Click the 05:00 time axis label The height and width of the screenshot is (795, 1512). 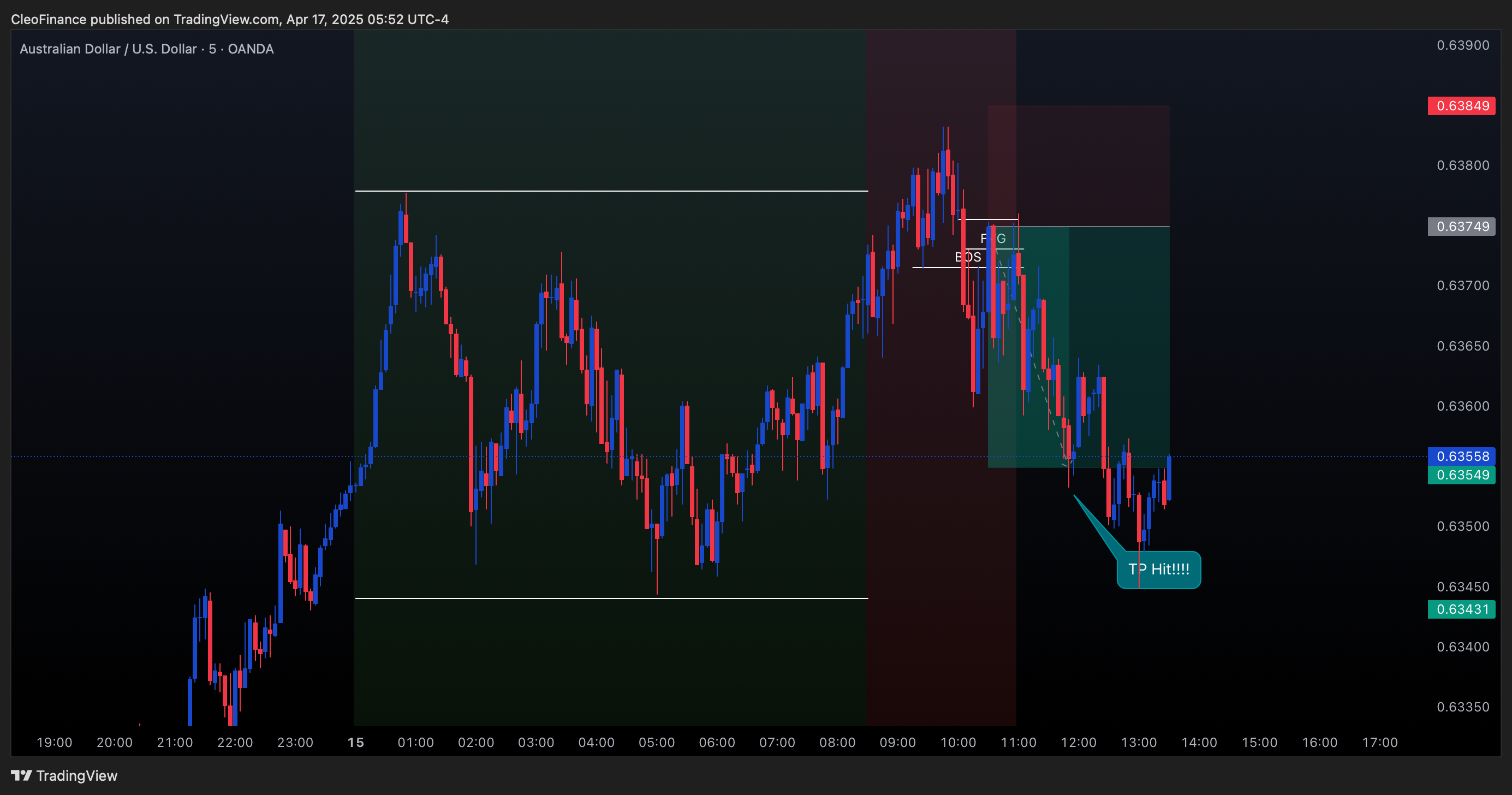pyautogui.click(x=657, y=742)
